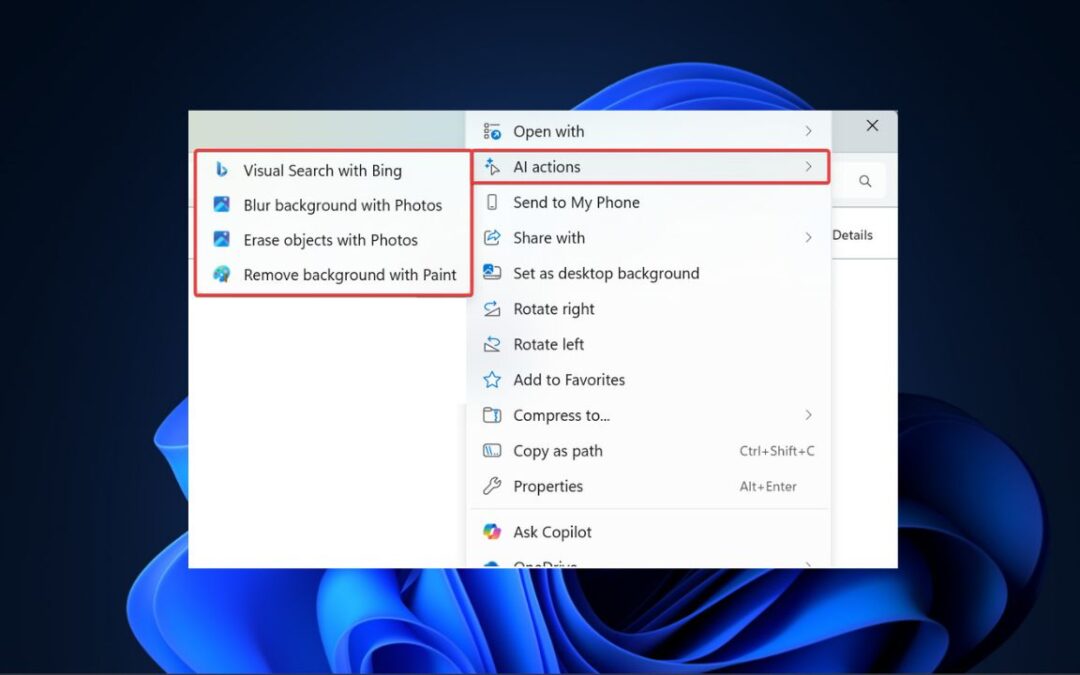The image size is (1080, 675).
Task: Expand the Compress to submenu chevron
Action: coord(808,415)
